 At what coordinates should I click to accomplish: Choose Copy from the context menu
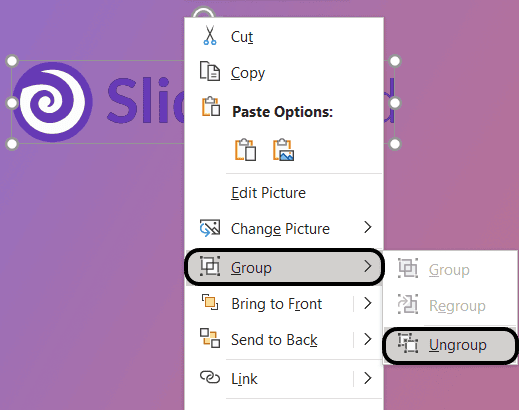coord(283,72)
